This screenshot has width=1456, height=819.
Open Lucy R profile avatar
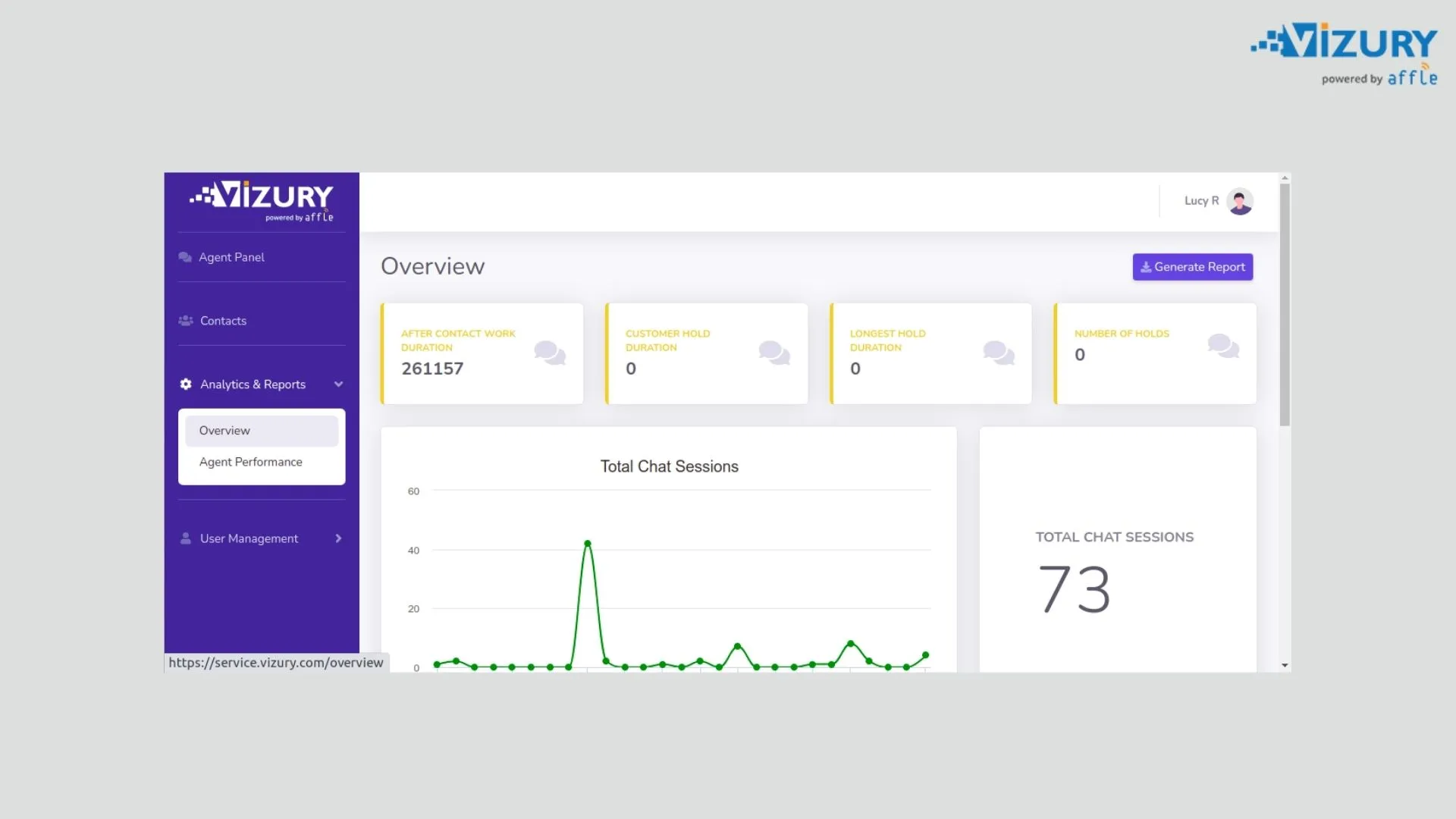(x=1240, y=201)
